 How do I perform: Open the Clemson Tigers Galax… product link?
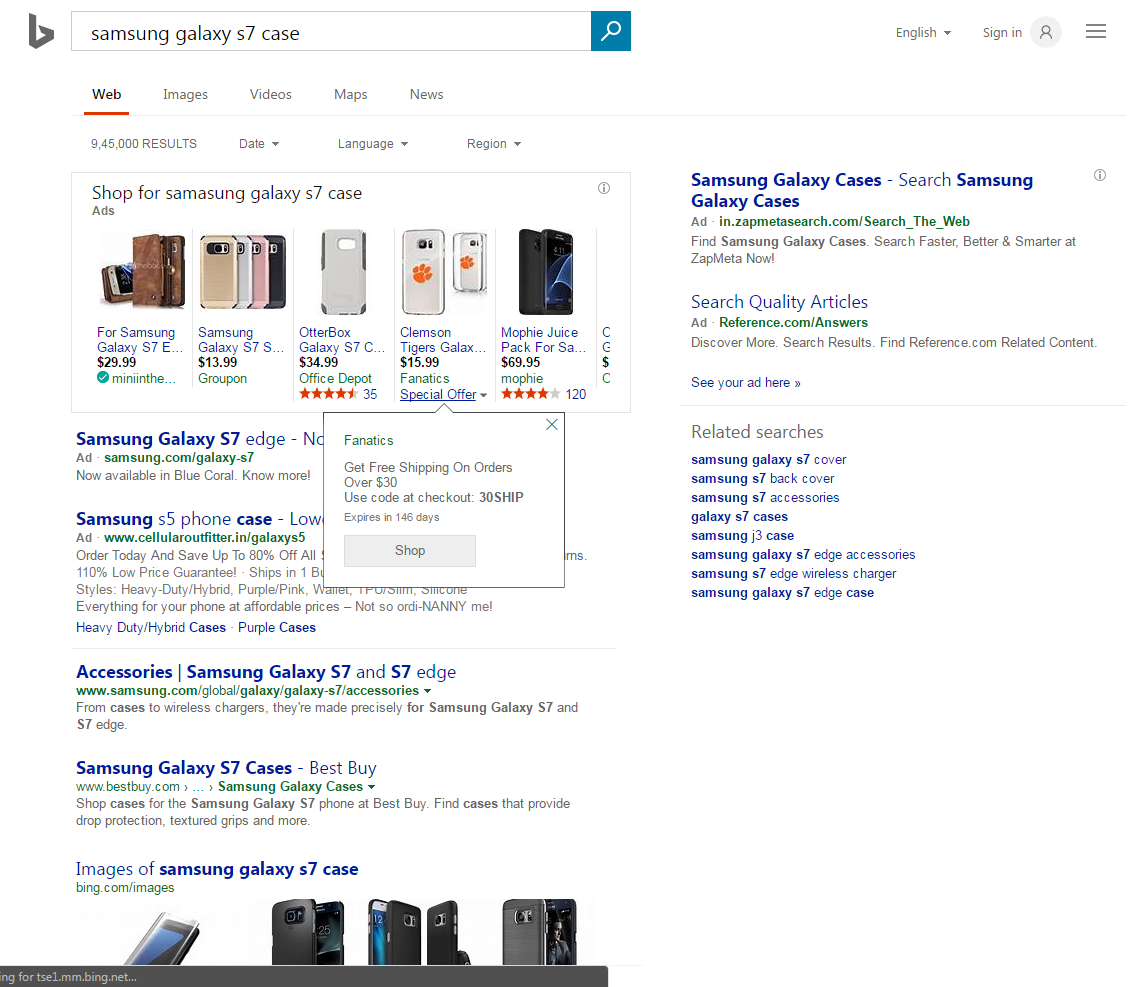pyautogui.click(x=443, y=340)
